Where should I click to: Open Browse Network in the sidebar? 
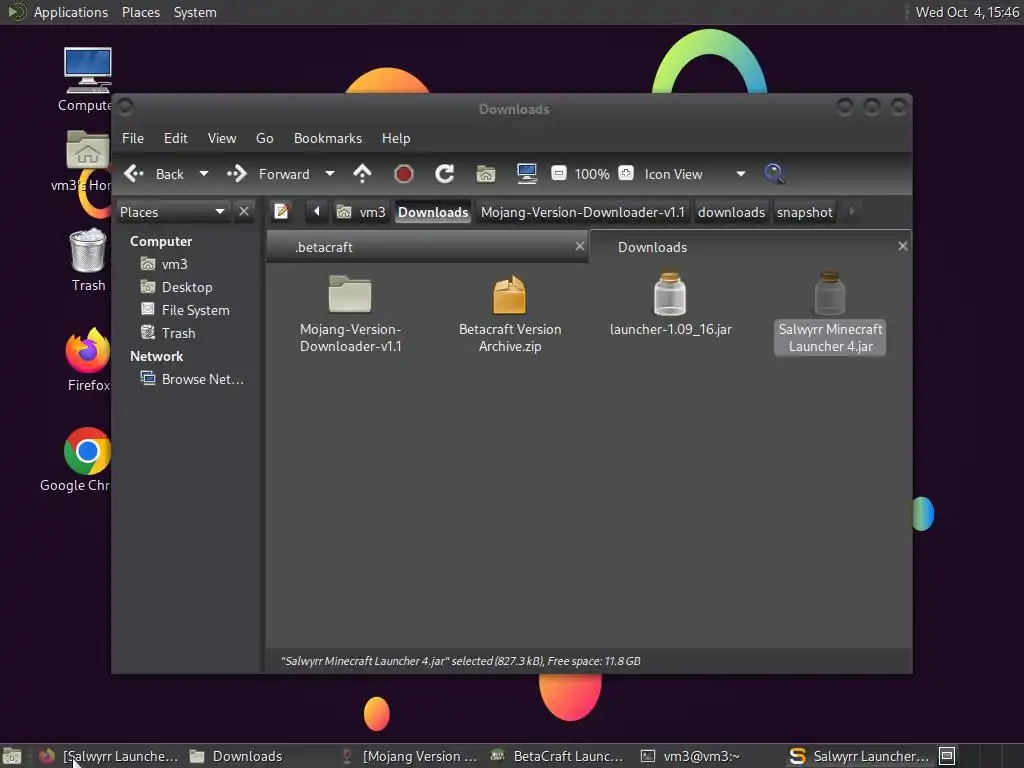[192, 379]
